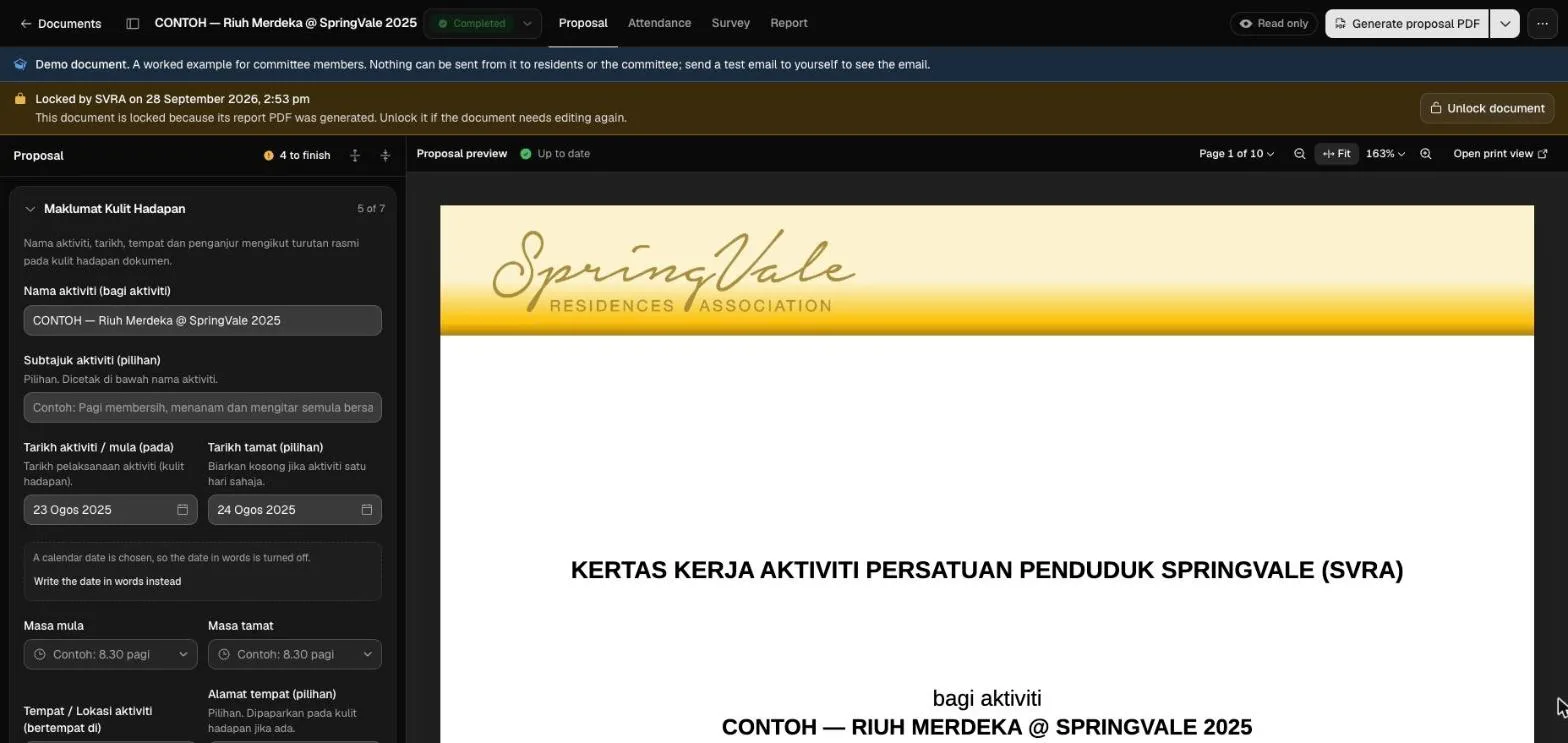Screen dimensions: 1568x743
Task: Switch to the Attendance tab
Action: point(659,23)
